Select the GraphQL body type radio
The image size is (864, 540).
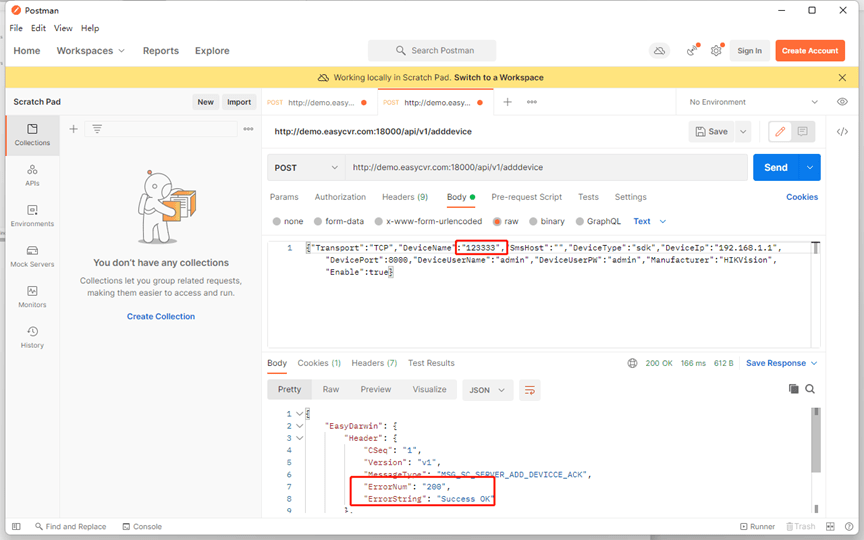pyautogui.click(x=580, y=222)
